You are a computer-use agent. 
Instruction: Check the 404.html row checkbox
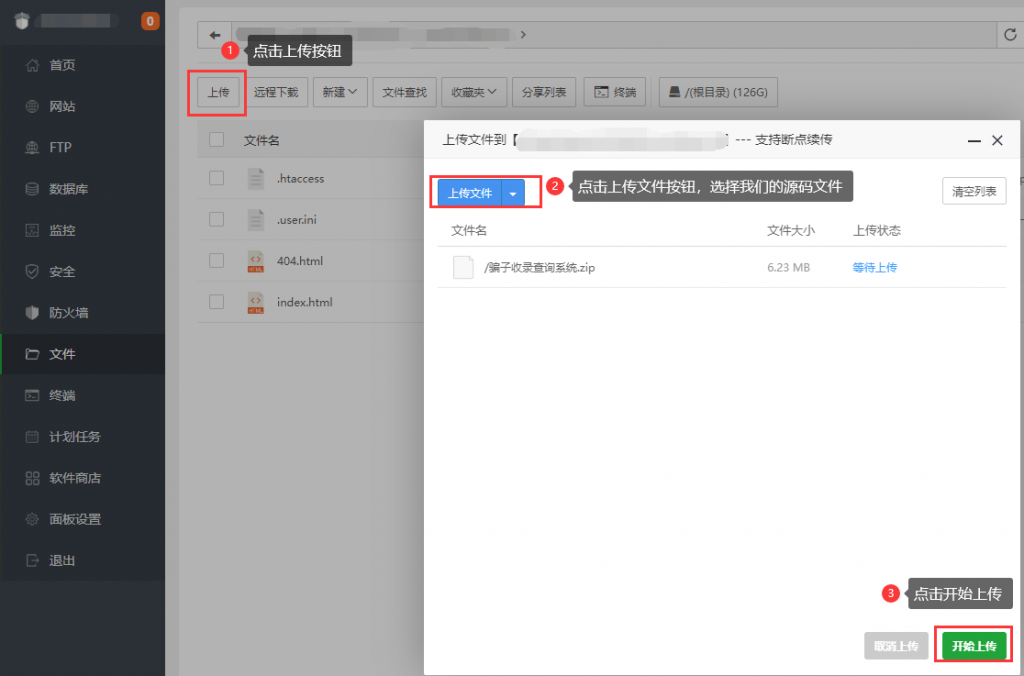(216, 261)
